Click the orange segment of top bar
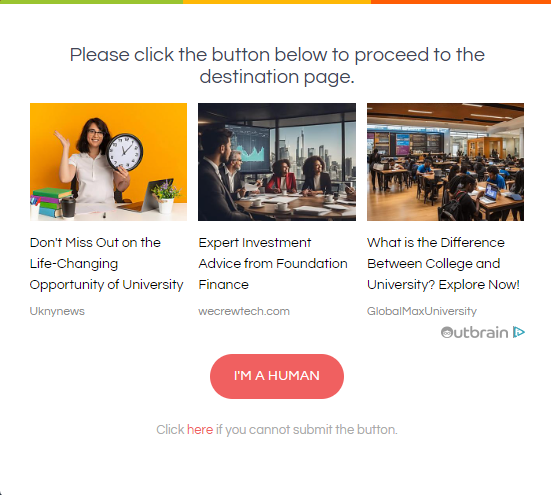 (x=461, y=2)
